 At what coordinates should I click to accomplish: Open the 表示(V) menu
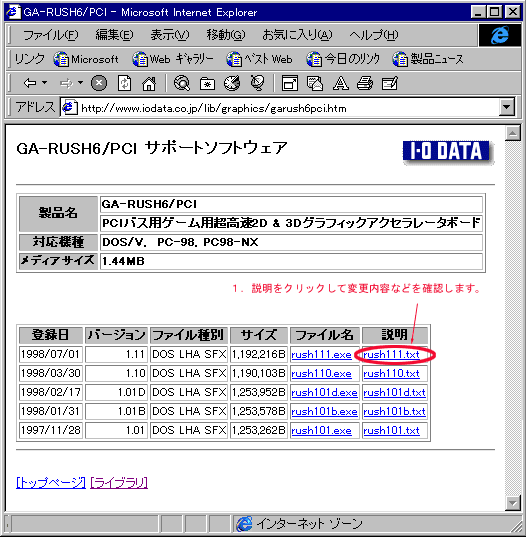coord(170,35)
